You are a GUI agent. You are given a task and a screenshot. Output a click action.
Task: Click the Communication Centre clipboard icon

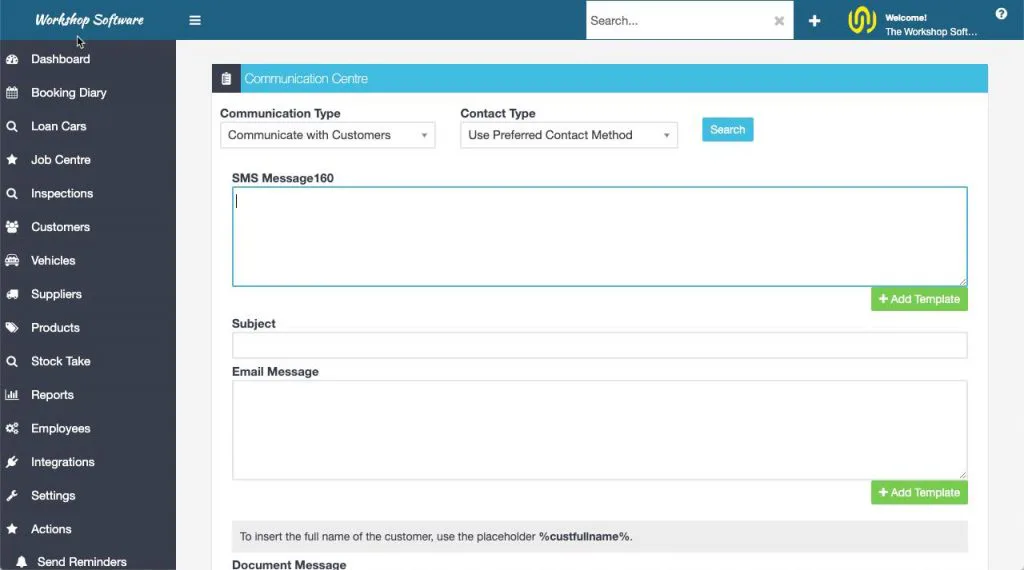coord(226,78)
